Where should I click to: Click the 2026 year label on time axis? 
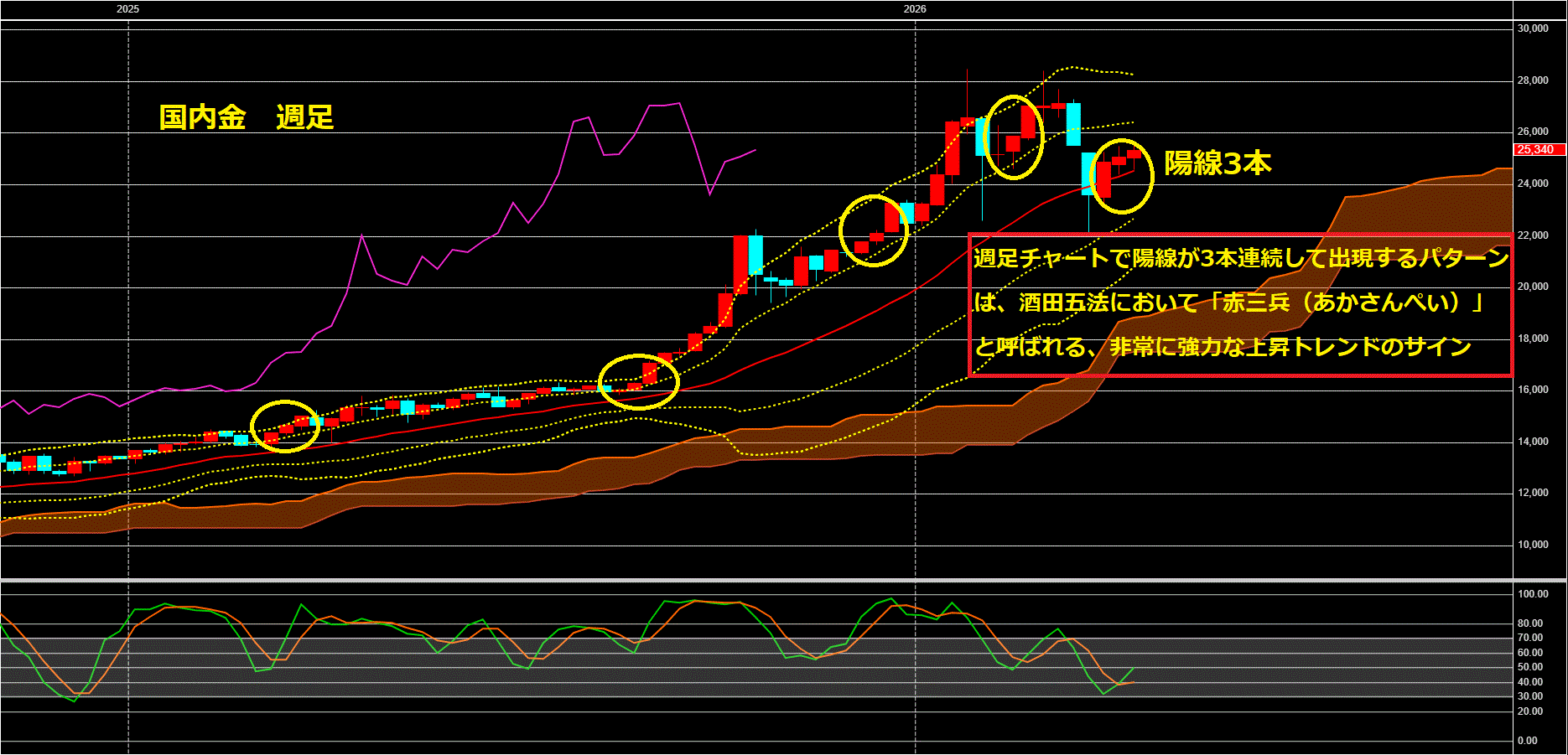click(x=915, y=9)
